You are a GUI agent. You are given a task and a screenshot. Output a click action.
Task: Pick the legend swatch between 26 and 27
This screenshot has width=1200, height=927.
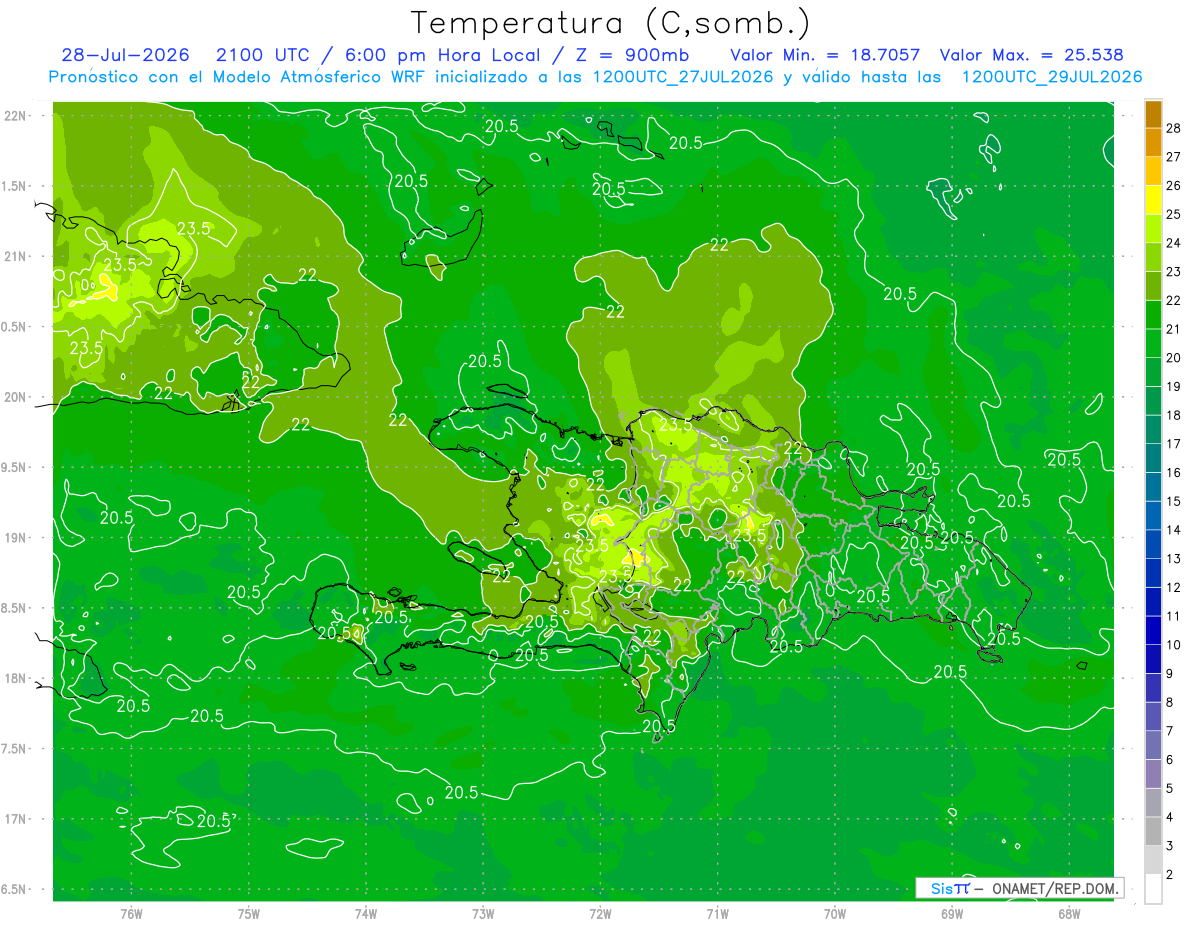tap(1153, 171)
